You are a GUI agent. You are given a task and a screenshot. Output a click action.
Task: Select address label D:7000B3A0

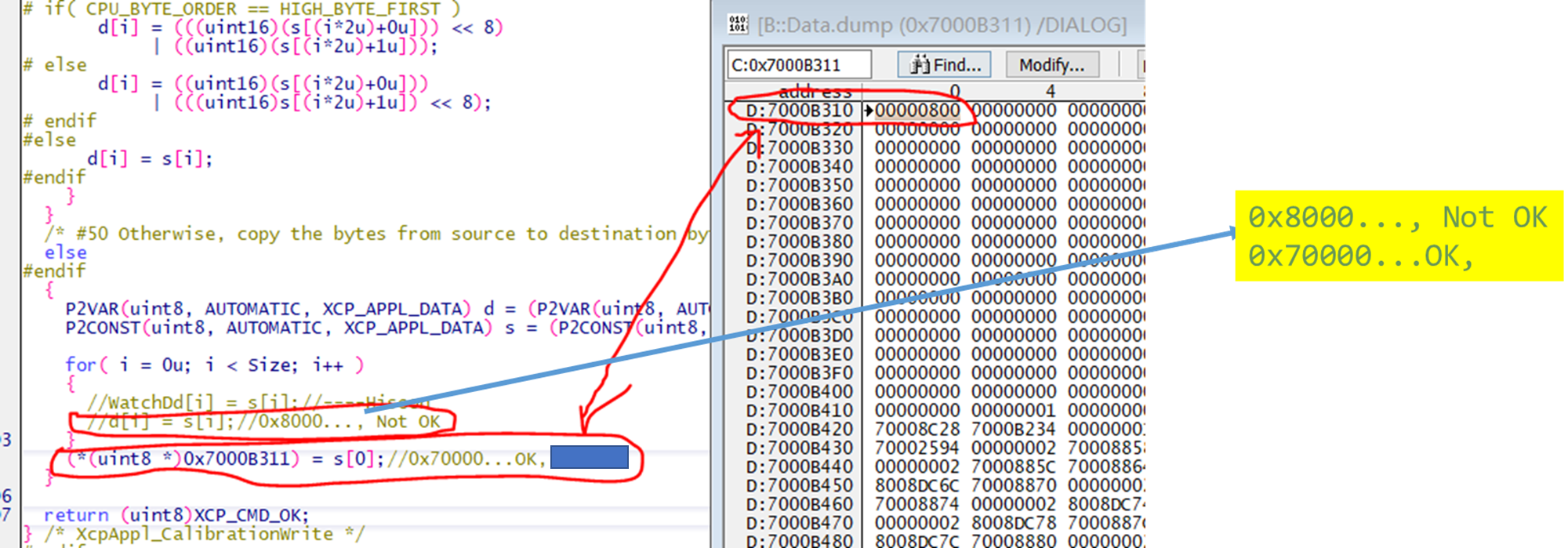(x=799, y=279)
